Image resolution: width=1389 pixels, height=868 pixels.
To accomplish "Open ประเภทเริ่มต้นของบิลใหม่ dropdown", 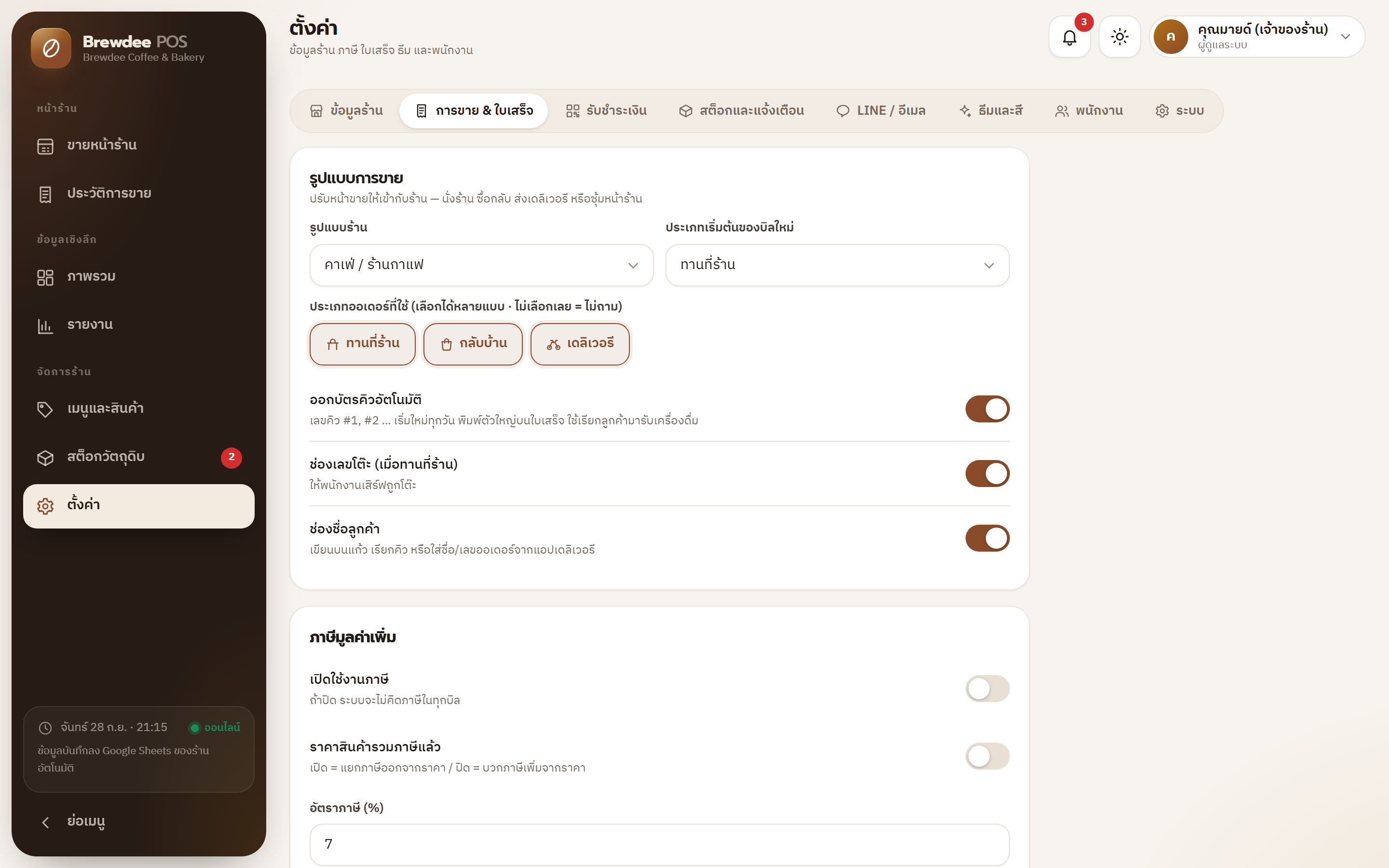I will tap(837, 265).
